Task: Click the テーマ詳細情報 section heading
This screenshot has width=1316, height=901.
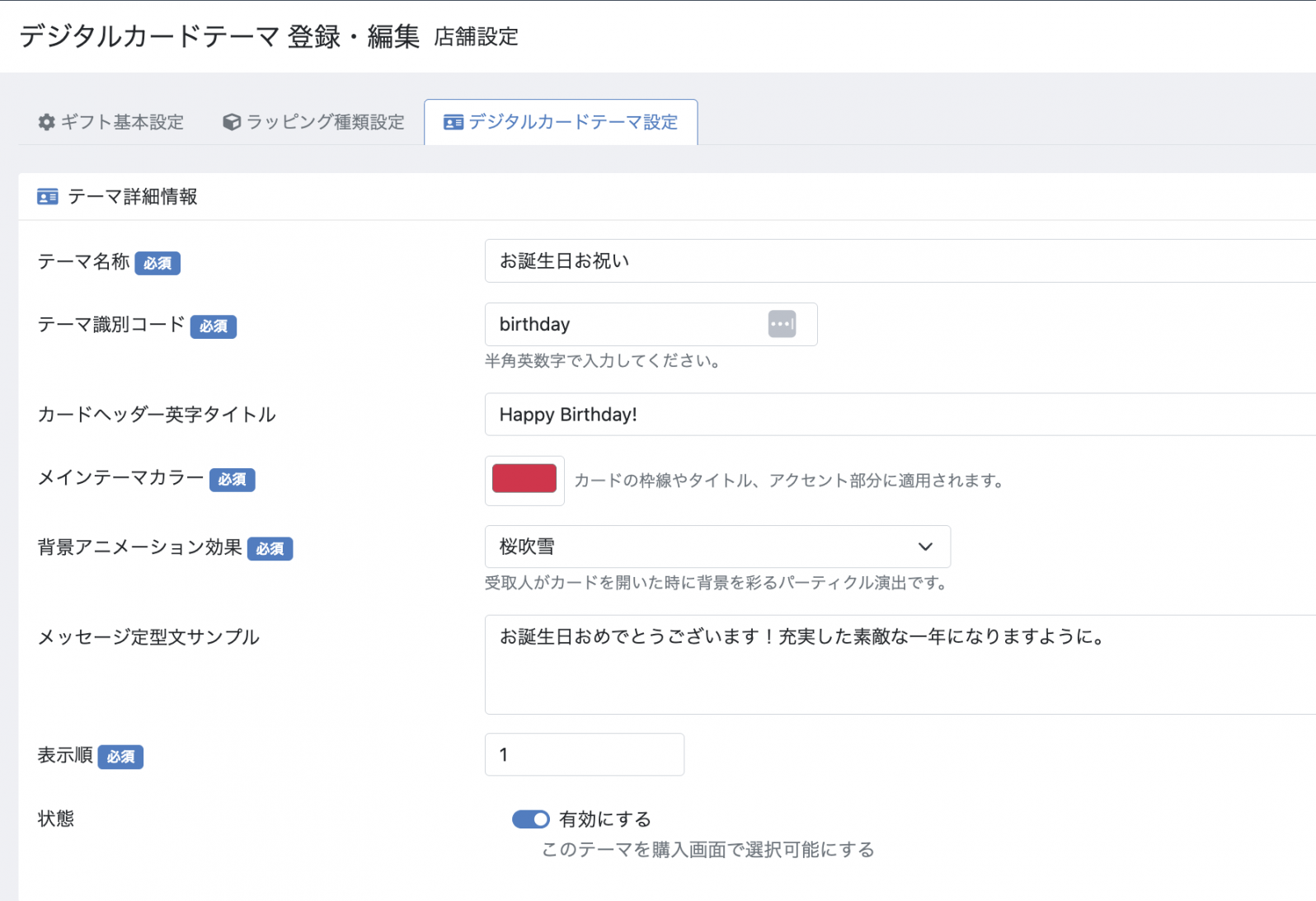Action: (133, 196)
